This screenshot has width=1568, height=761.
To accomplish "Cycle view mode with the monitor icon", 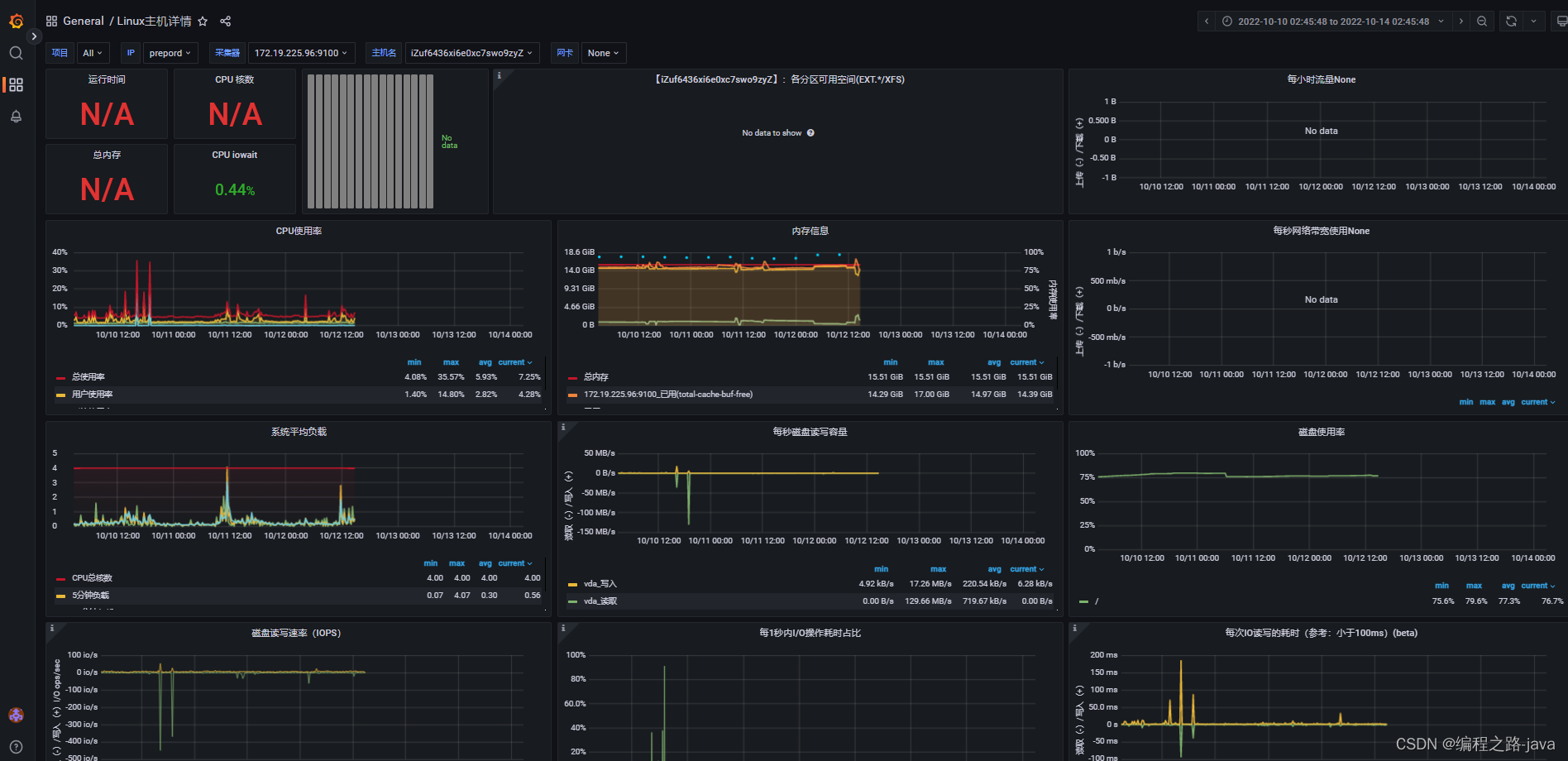I will coord(1561,22).
